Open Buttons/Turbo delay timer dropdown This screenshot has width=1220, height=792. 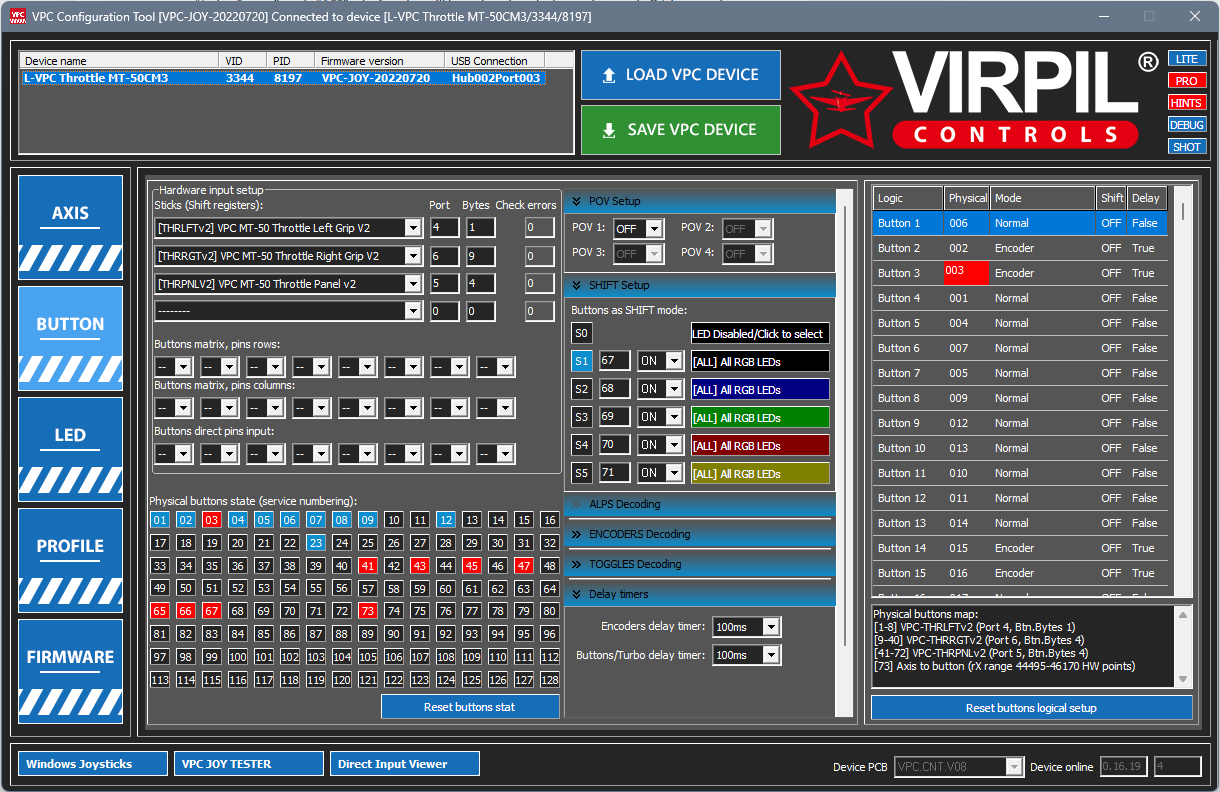click(771, 655)
